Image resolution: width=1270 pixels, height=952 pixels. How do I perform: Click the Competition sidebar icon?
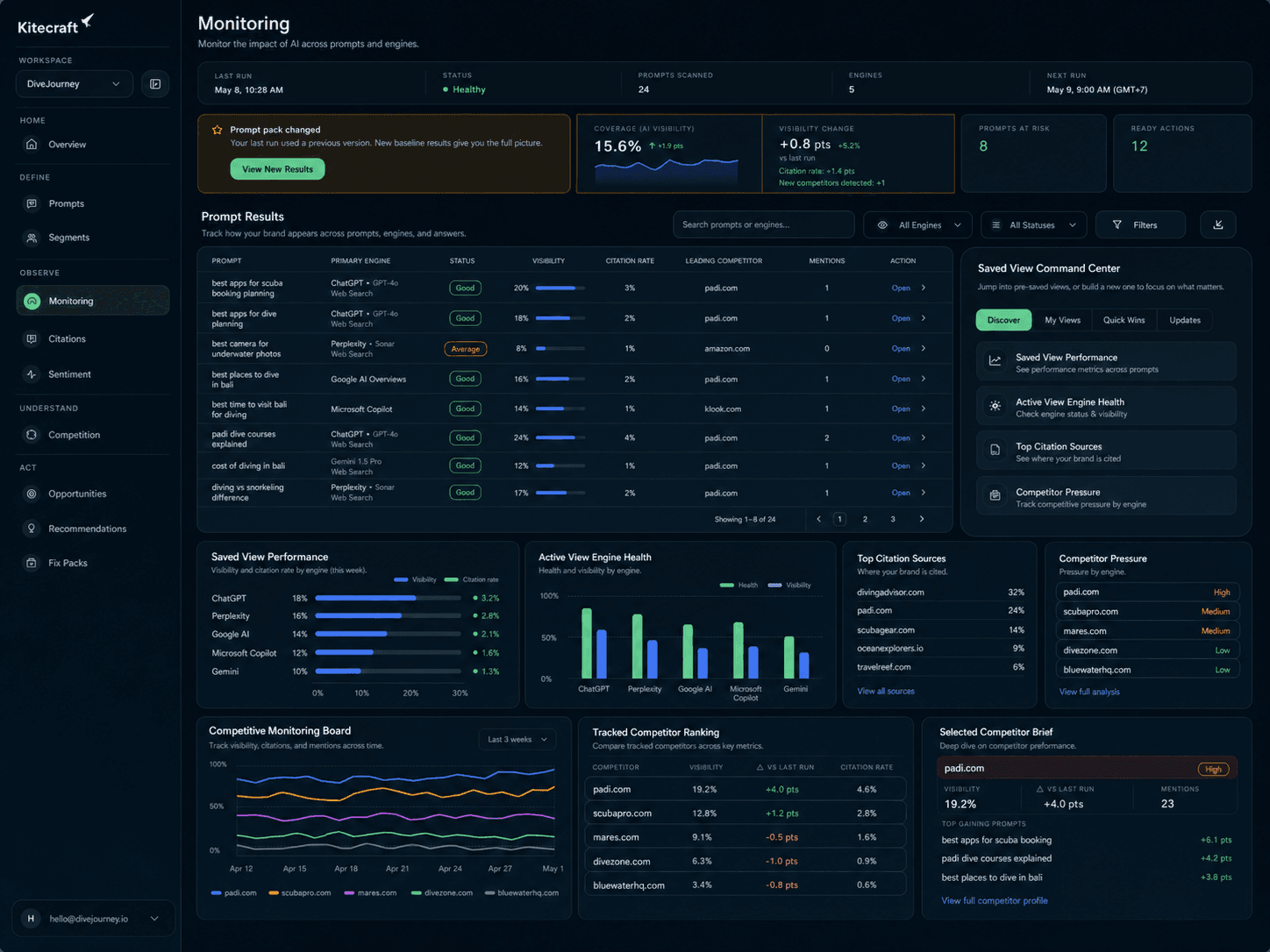[32, 435]
